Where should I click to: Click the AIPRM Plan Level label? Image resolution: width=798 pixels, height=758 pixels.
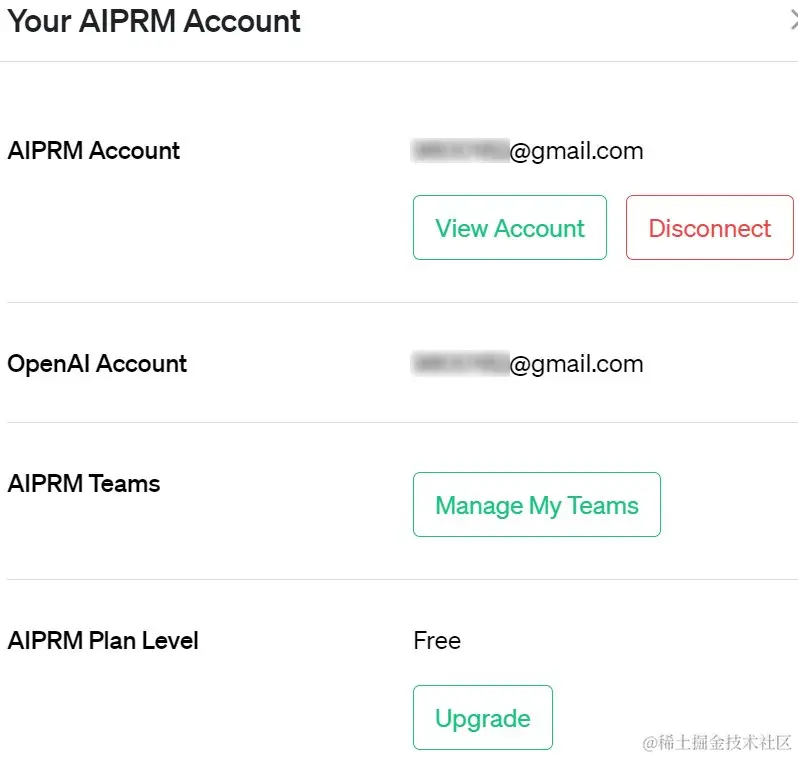pyautogui.click(x=103, y=640)
